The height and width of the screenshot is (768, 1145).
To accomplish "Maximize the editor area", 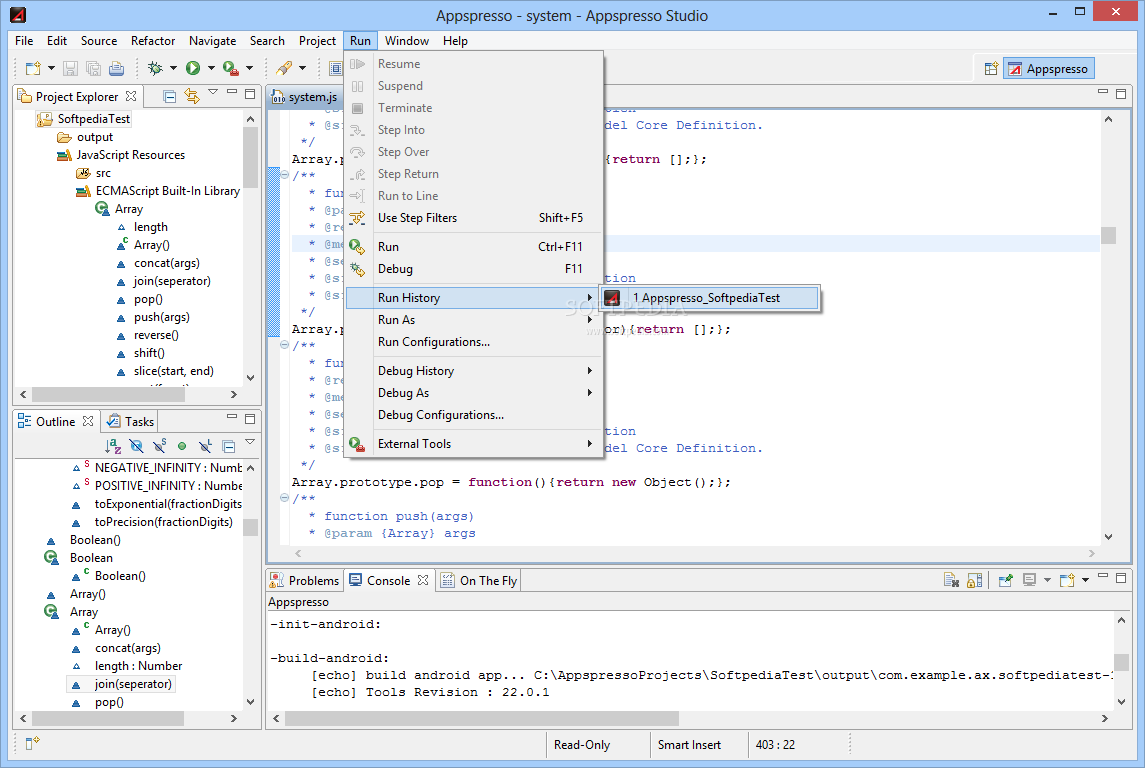I will [x=1121, y=93].
